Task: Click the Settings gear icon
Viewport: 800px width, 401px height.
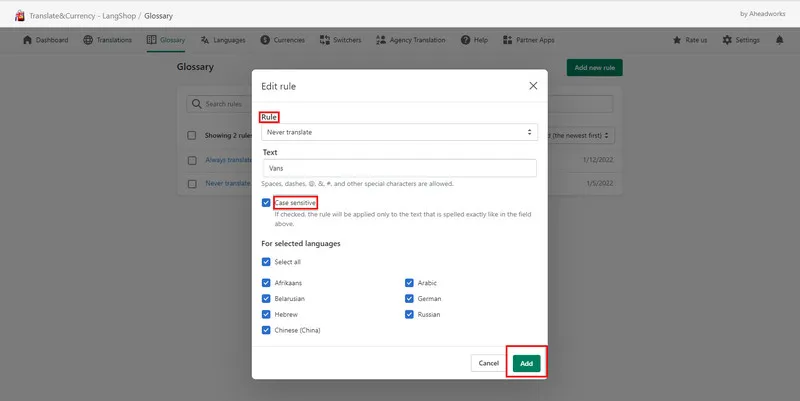Action: pyautogui.click(x=727, y=40)
